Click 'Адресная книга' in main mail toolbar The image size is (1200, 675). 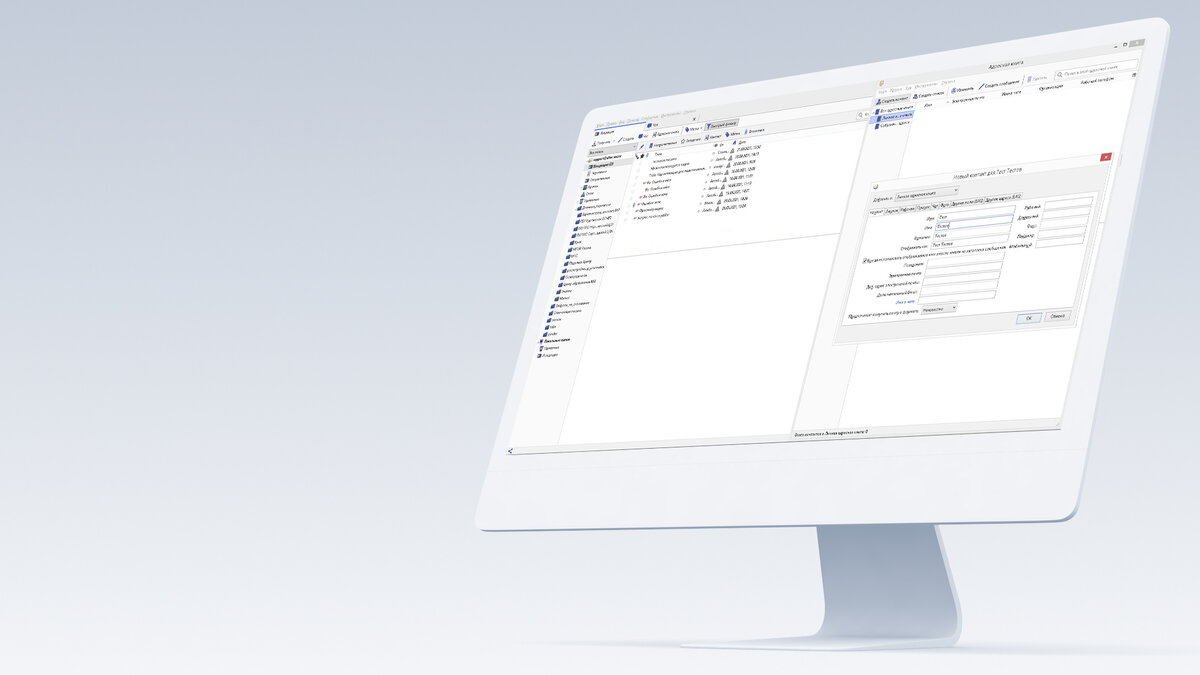(x=666, y=133)
